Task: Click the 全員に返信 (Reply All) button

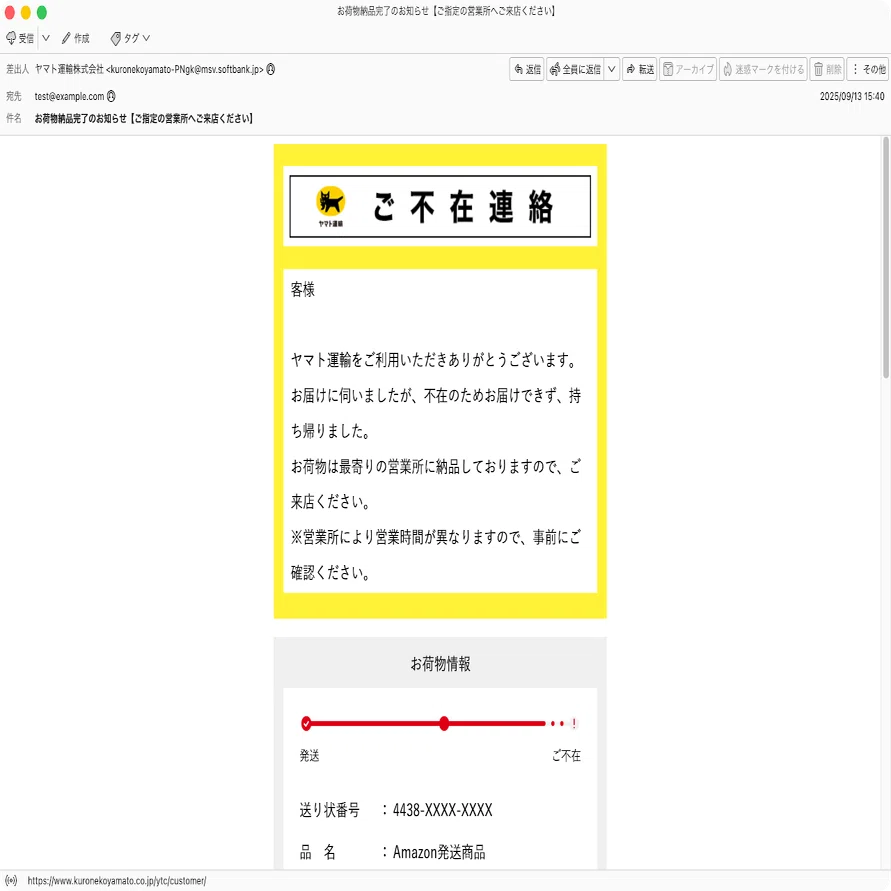Action: [x=575, y=69]
